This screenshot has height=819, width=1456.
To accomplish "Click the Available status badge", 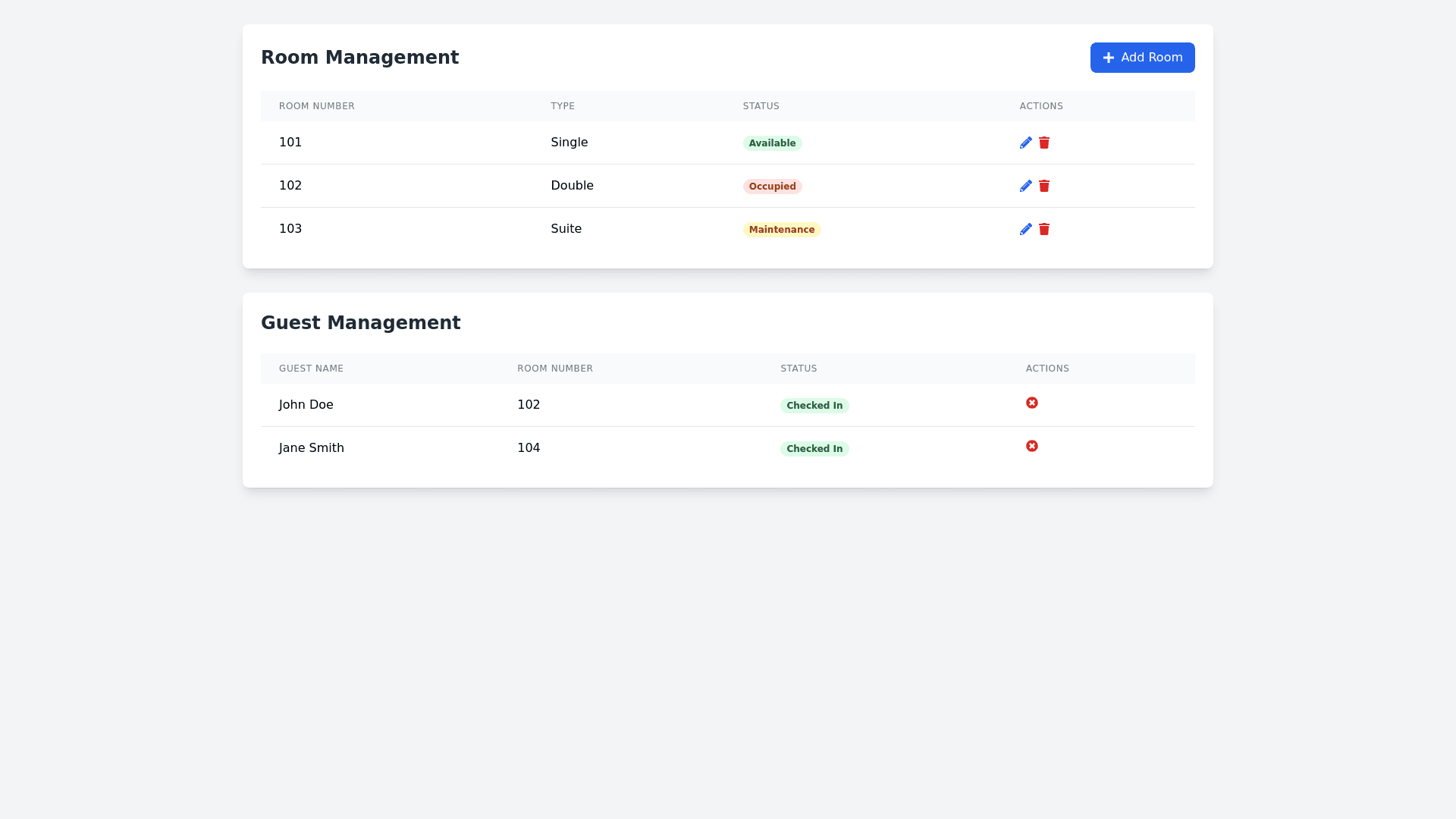I will (x=772, y=143).
